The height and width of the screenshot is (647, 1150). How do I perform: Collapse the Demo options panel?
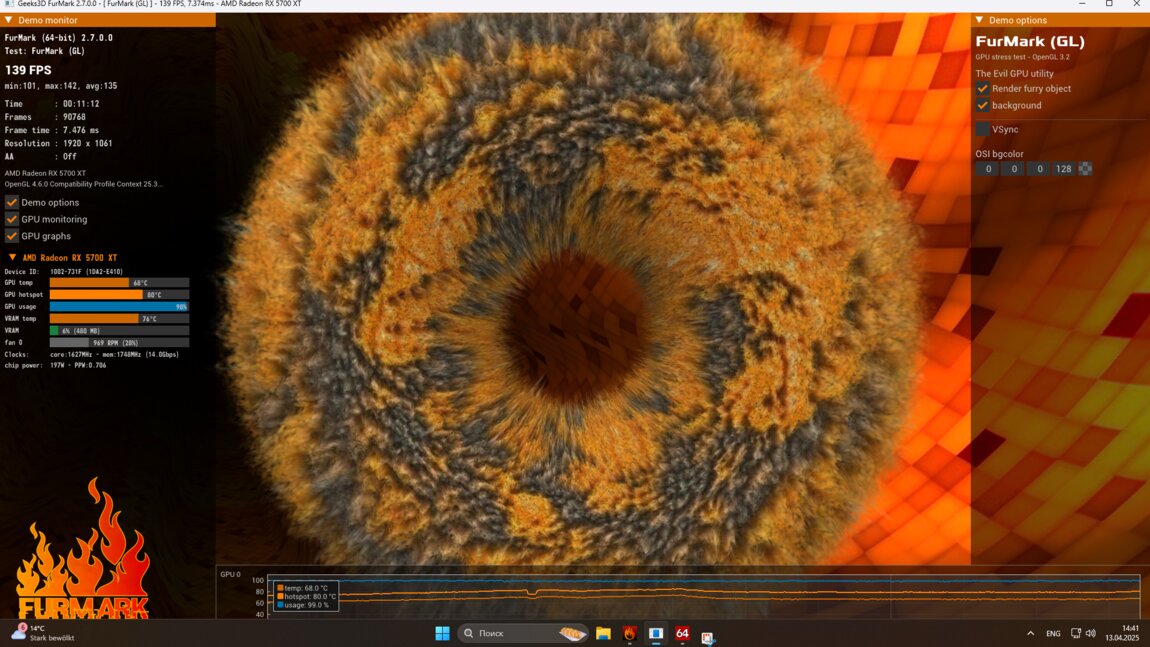click(x=979, y=20)
